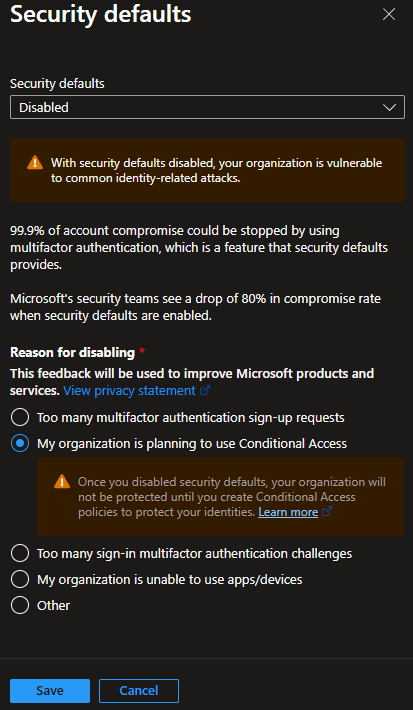
Task: Click the Reason for disabling label
Action: point(72,352)
